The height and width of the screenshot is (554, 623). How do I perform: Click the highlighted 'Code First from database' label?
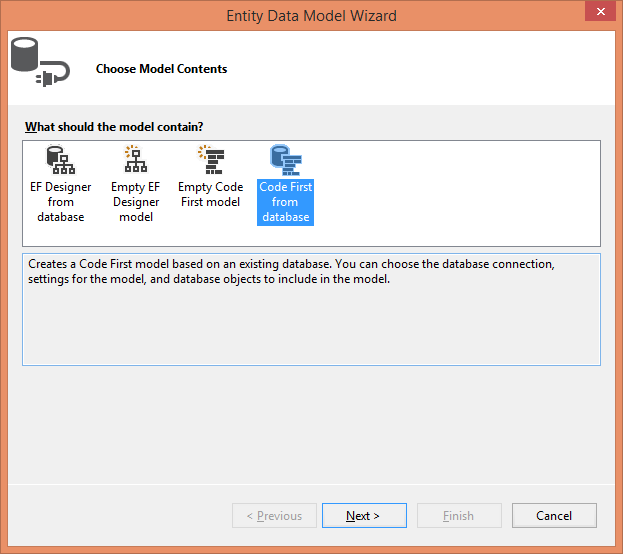(285, 202)
